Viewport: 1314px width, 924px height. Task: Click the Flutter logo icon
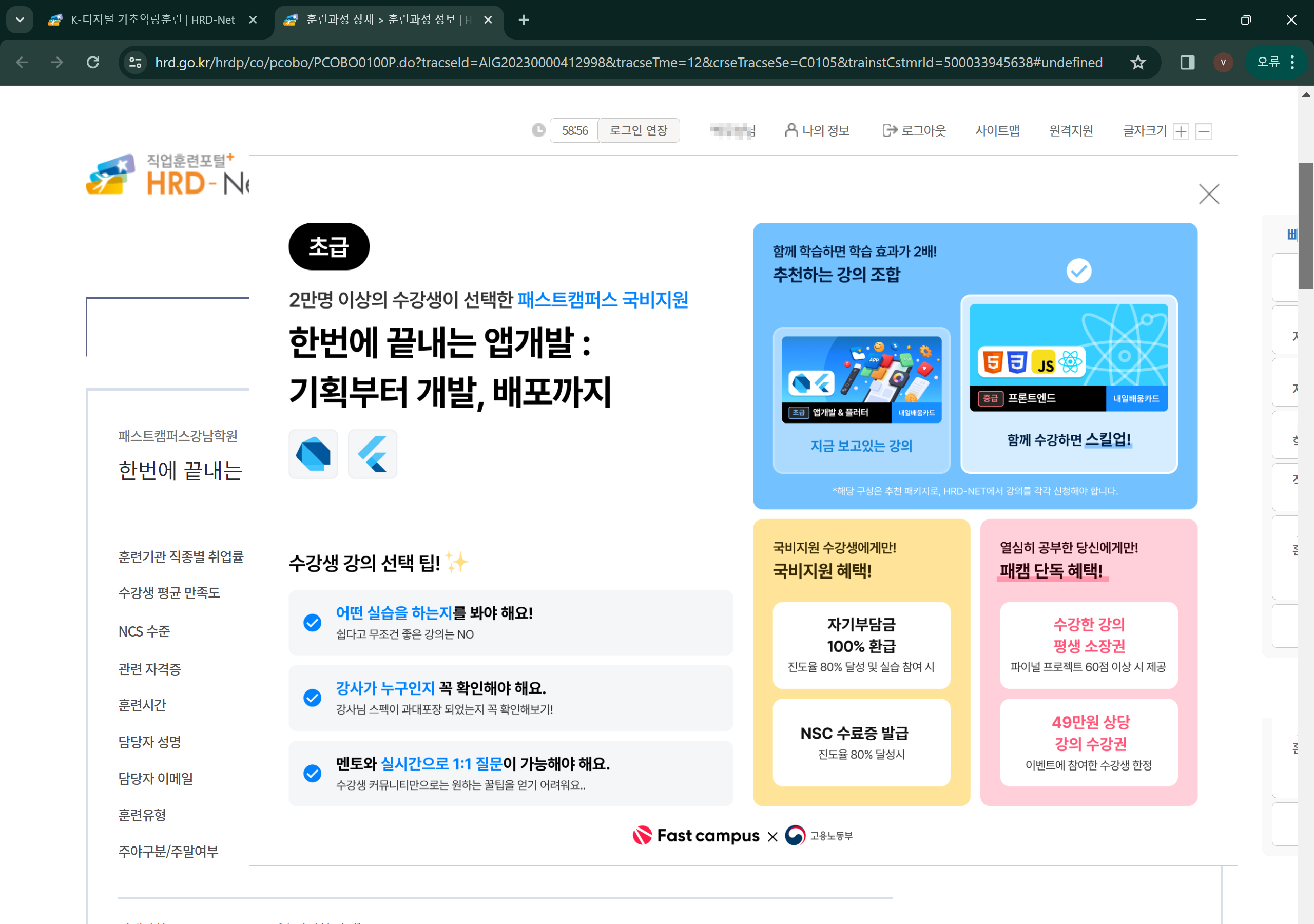(373, 454)
